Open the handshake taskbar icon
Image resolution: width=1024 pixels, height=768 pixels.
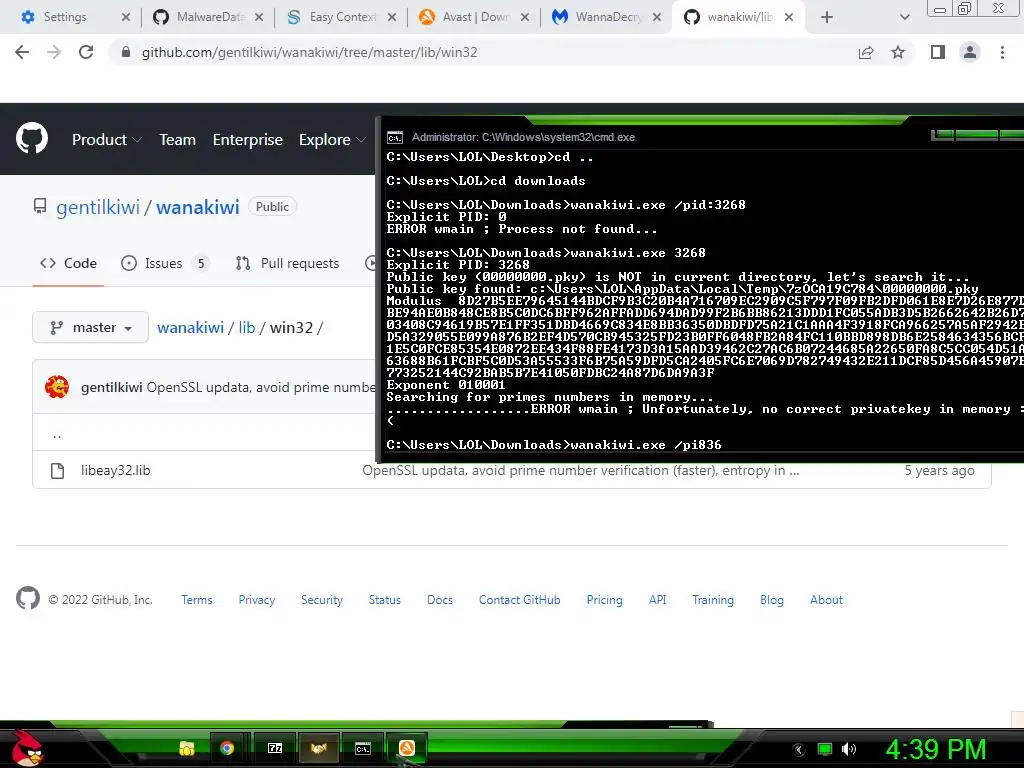pyautogui.click(x=318, y=748)
